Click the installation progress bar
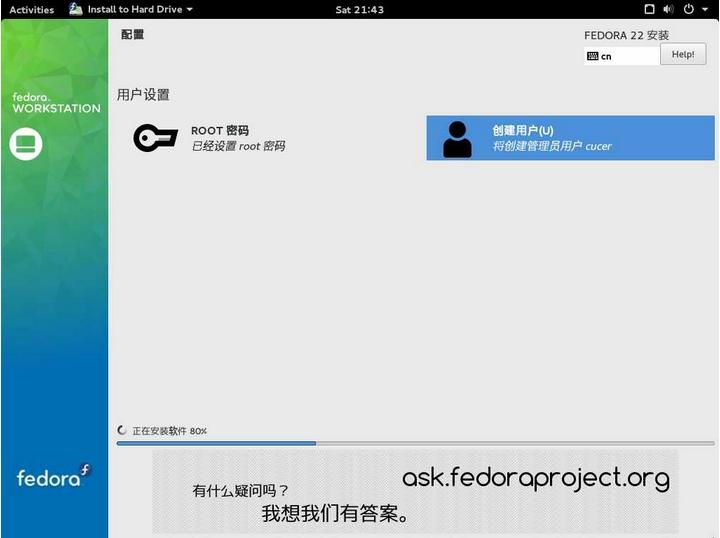720x538 pixels. [416, 443]
